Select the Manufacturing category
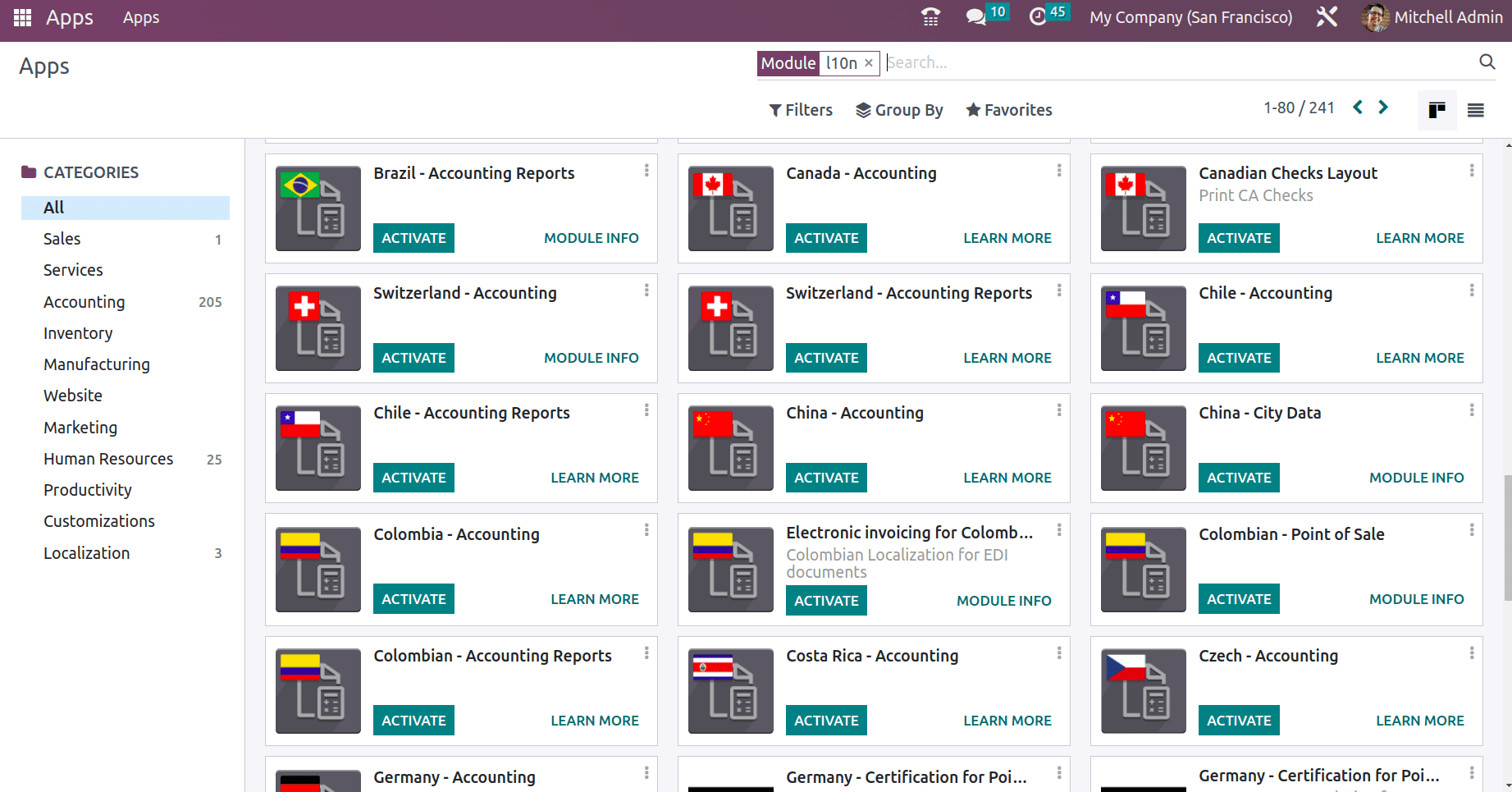The height and width of the screenshot is (792, 1512). (126, 364)
